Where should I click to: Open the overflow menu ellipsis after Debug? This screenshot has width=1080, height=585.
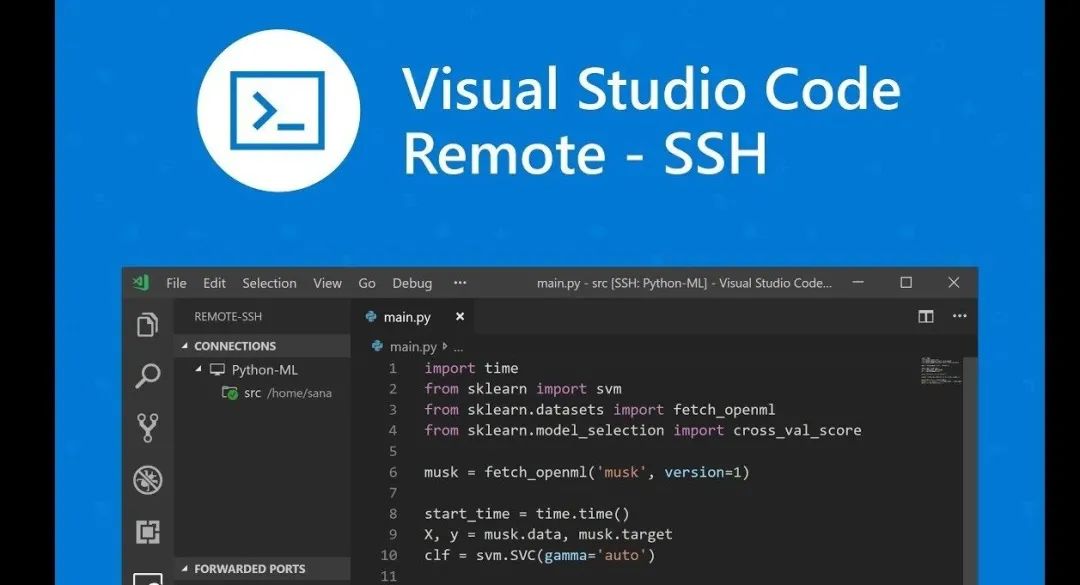(460, 283)
